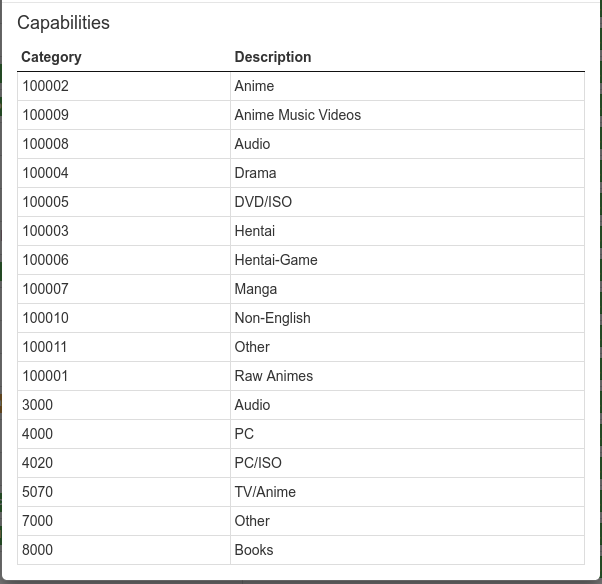The width and height of the screenshot is (602, 584).
Task: Select category 3000 cell
Action: pyautogui.click(x=38, y=405)
